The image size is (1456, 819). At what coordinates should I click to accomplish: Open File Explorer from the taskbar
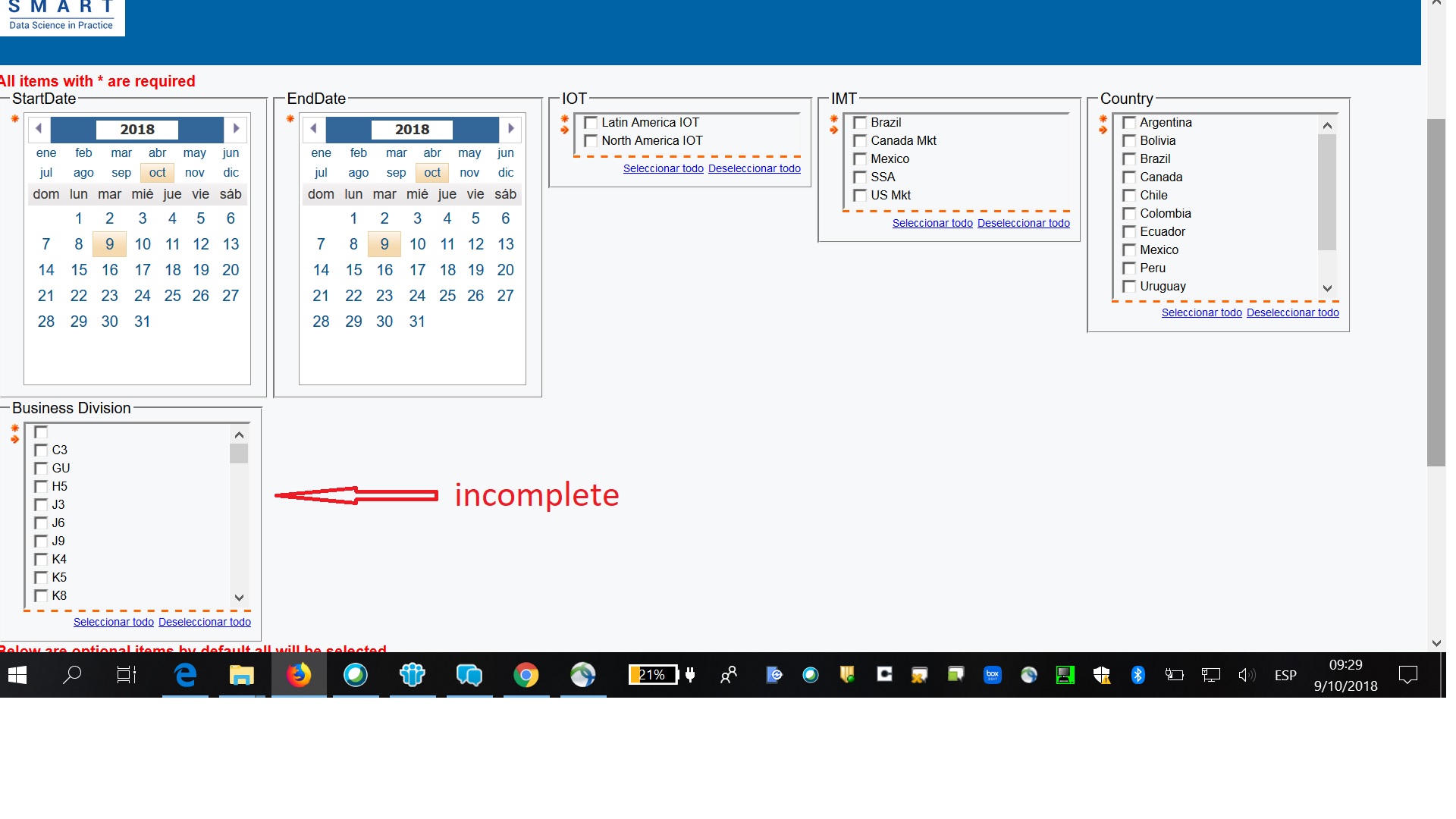coord(242,675)
